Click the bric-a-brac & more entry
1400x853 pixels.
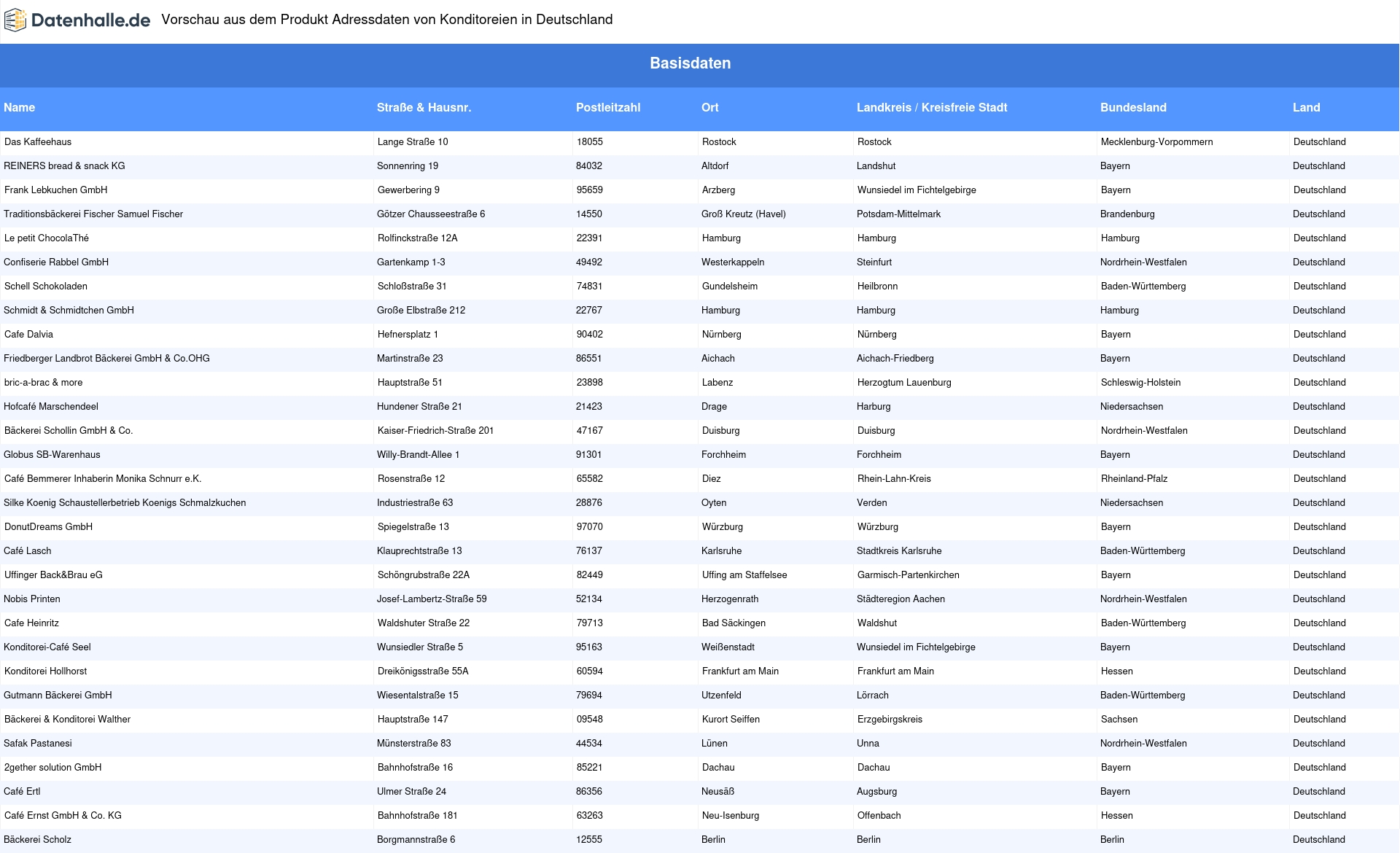[x=44, y=383]
